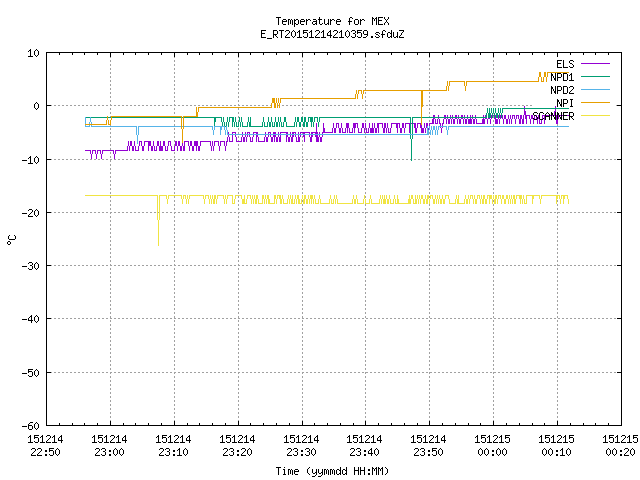
Task: Click the NPD2 legend label
Action: (x=562, y=90)
